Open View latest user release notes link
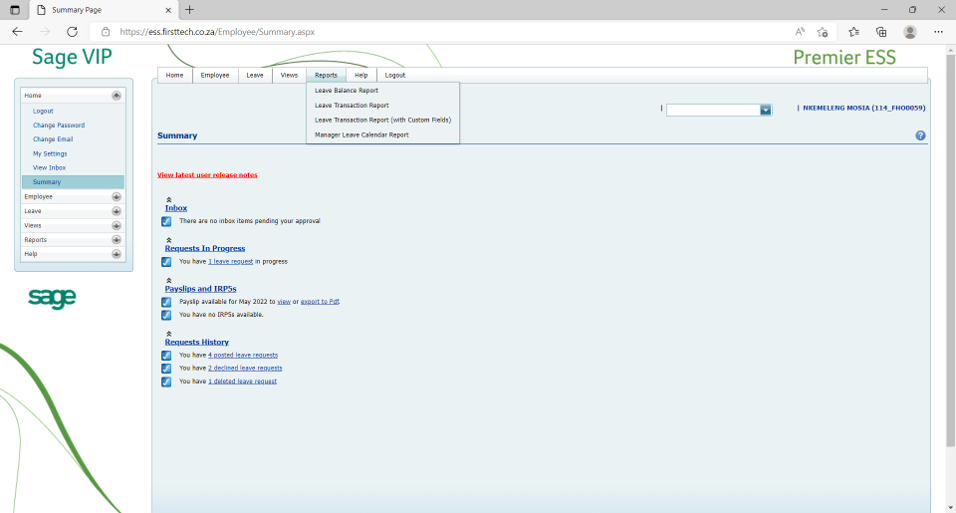 (207, 175)
